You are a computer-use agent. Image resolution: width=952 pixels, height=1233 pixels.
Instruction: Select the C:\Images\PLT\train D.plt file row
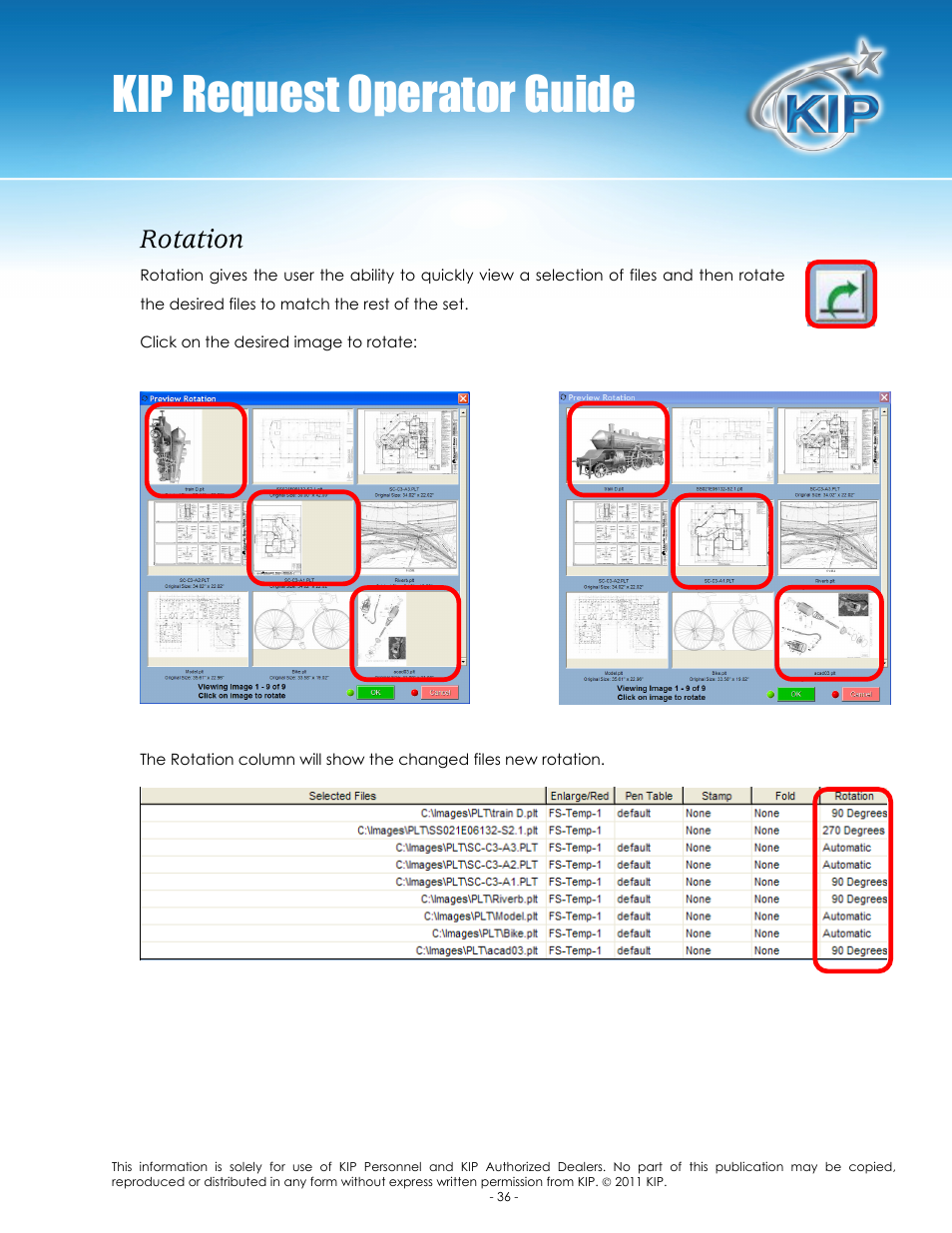tap(514, 814)
